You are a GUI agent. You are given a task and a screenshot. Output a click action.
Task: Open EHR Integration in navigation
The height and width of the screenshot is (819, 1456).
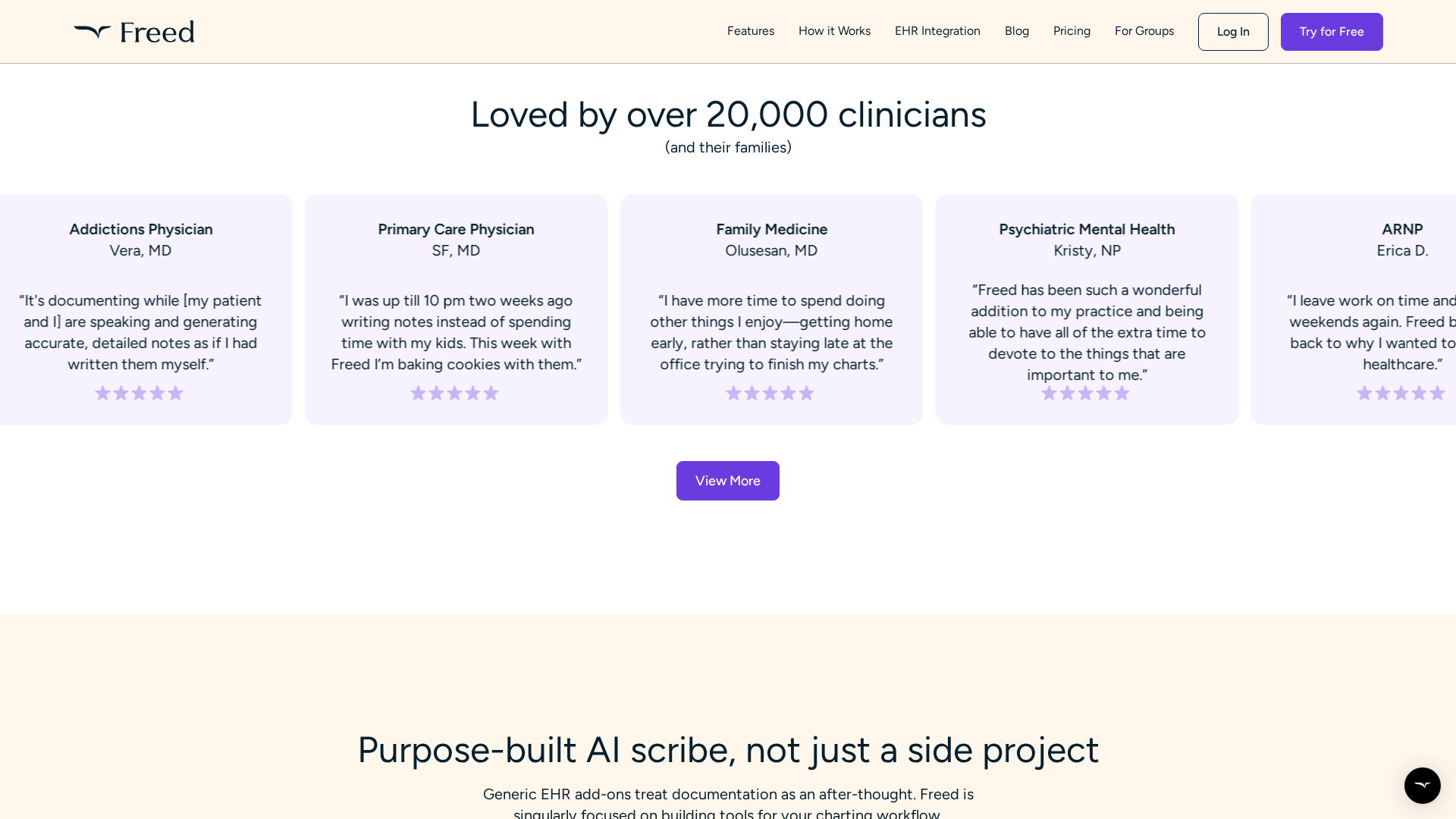click(937, 31)
